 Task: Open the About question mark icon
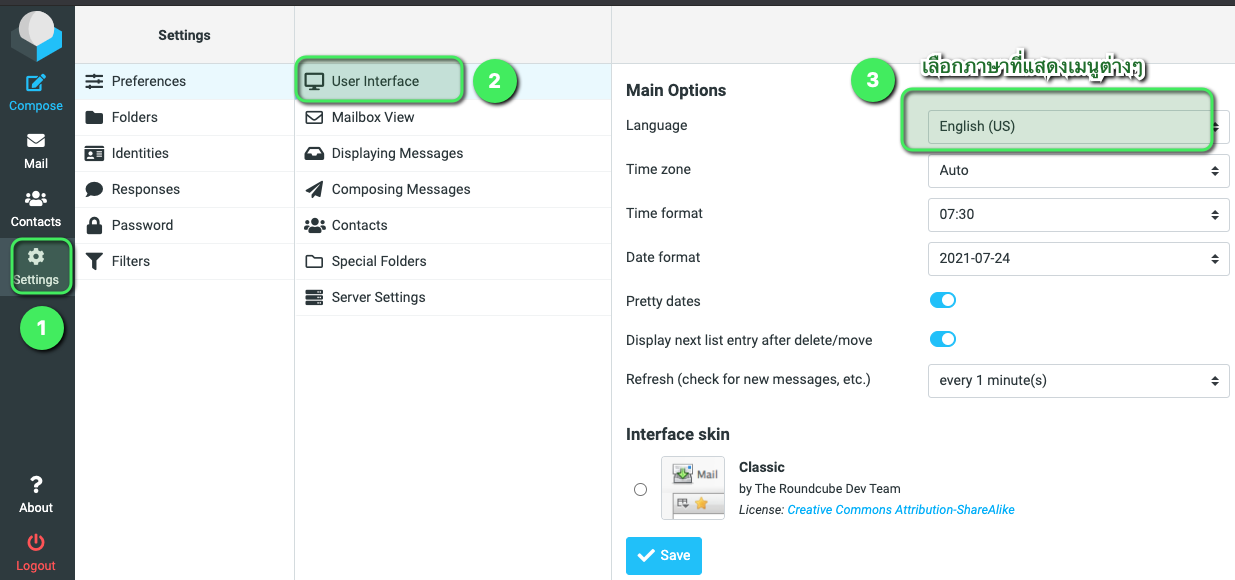[36, 484]
